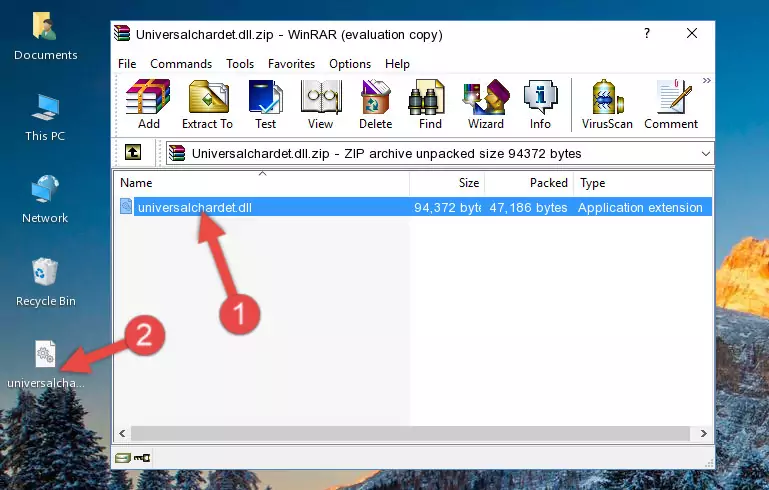Click the Application extension type cell

640,207
